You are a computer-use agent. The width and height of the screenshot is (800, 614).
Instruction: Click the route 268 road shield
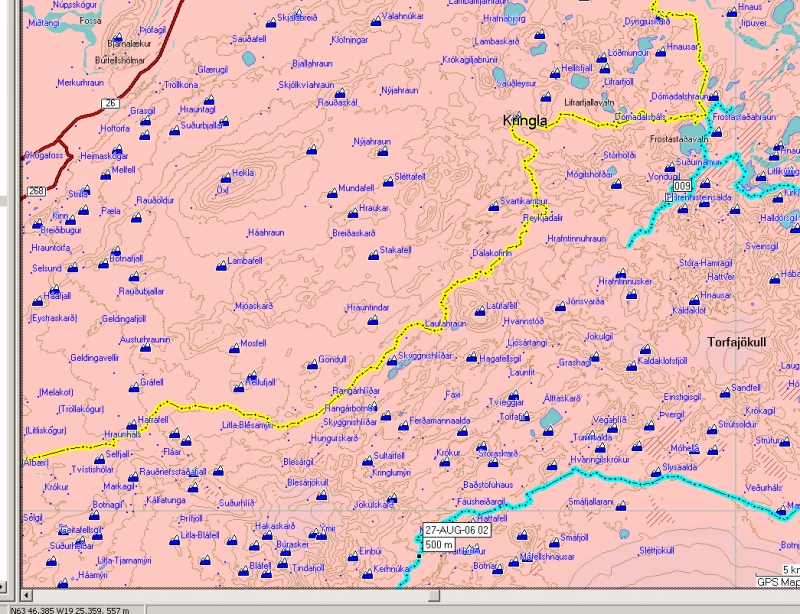(x=38, y=191)
